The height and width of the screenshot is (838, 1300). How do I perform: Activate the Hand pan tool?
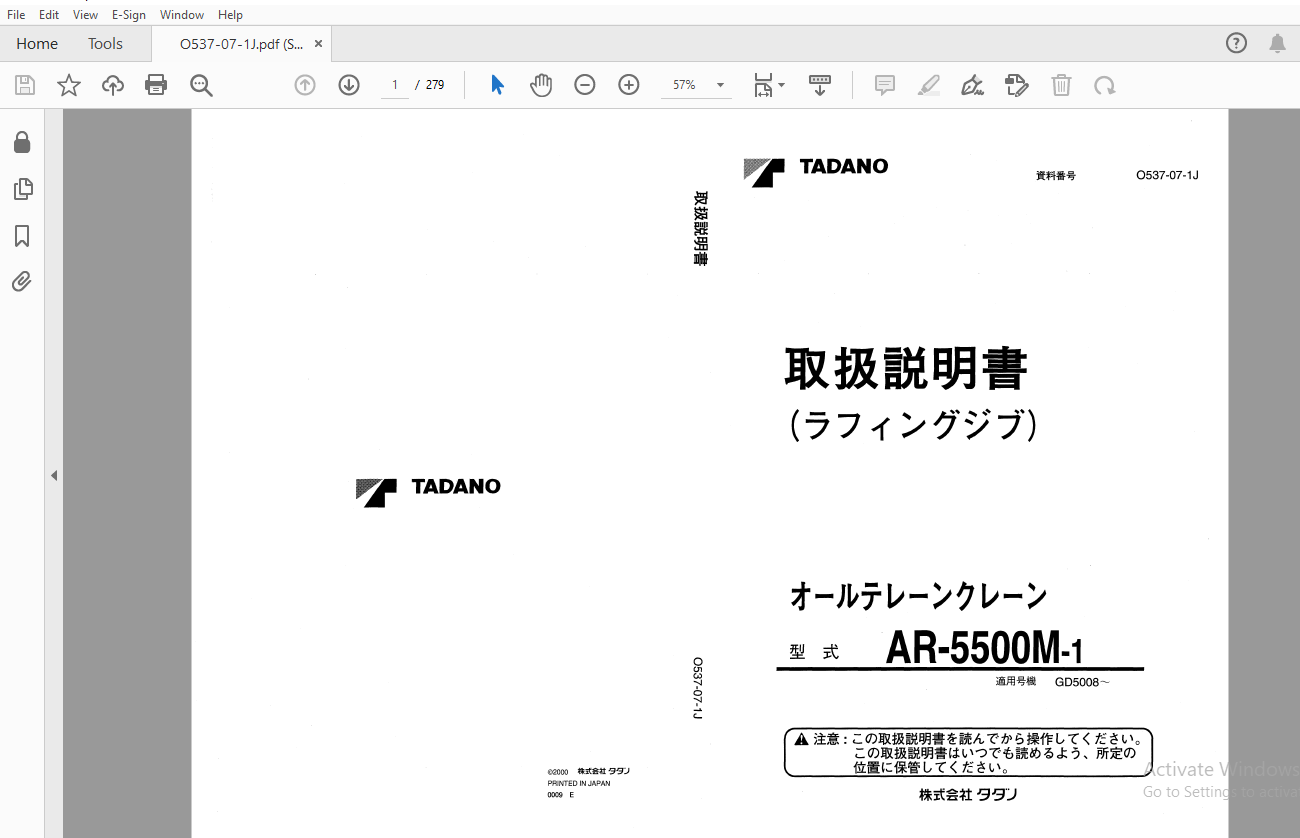click(541, 85)
